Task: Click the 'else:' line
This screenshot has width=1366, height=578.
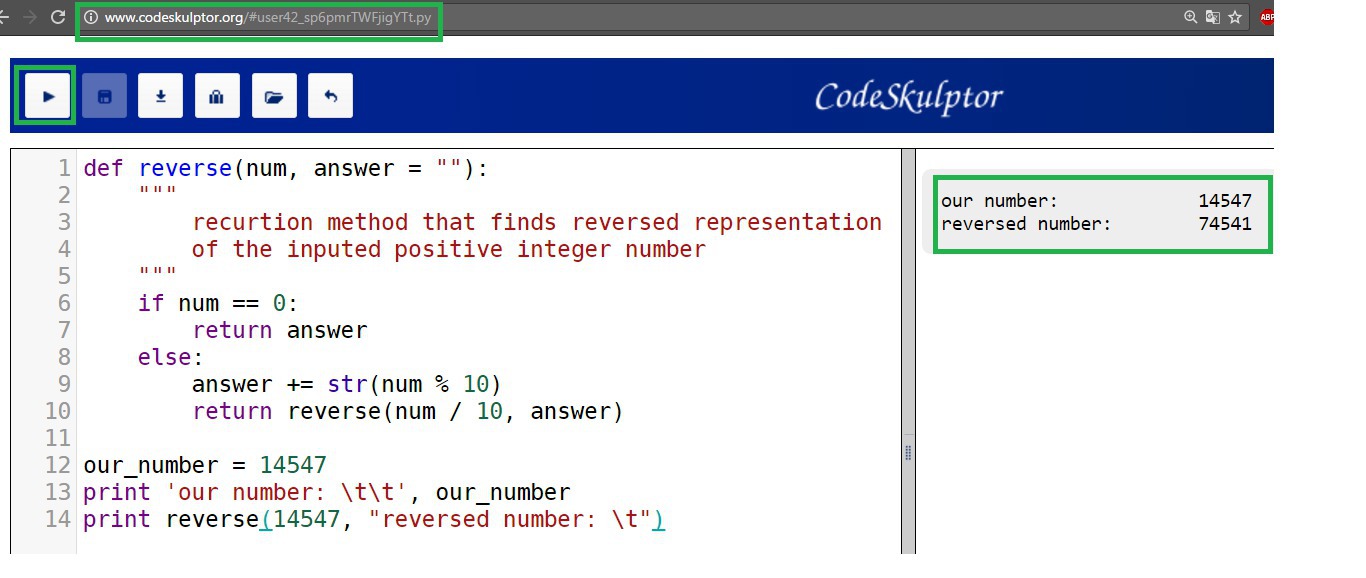Action: point(171,357)
